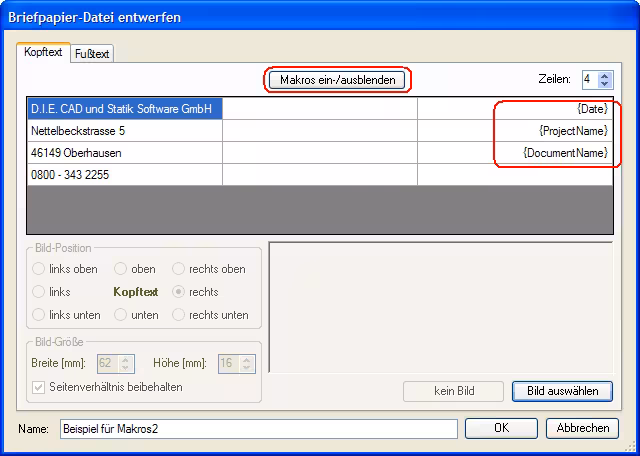Viewport: 640px width, 456px height.
Task: Toggle Seitenverhältnis beibehalten checkbox
Action: 40,387
